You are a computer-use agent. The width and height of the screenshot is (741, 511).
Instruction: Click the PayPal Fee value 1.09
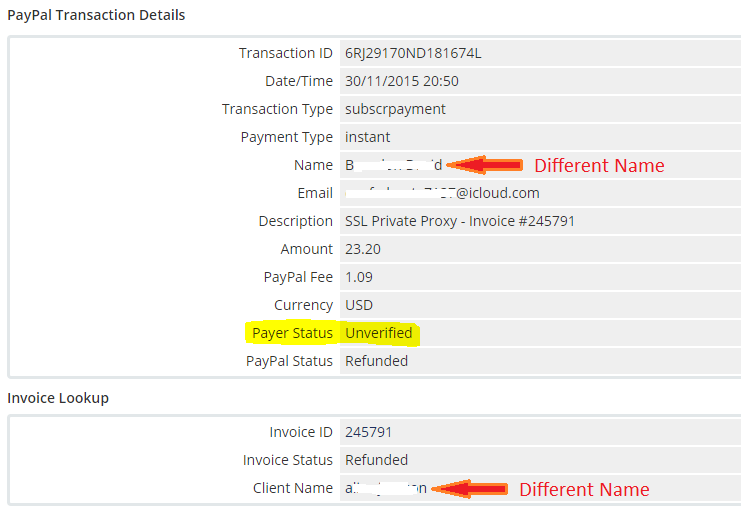pos(359,277)
